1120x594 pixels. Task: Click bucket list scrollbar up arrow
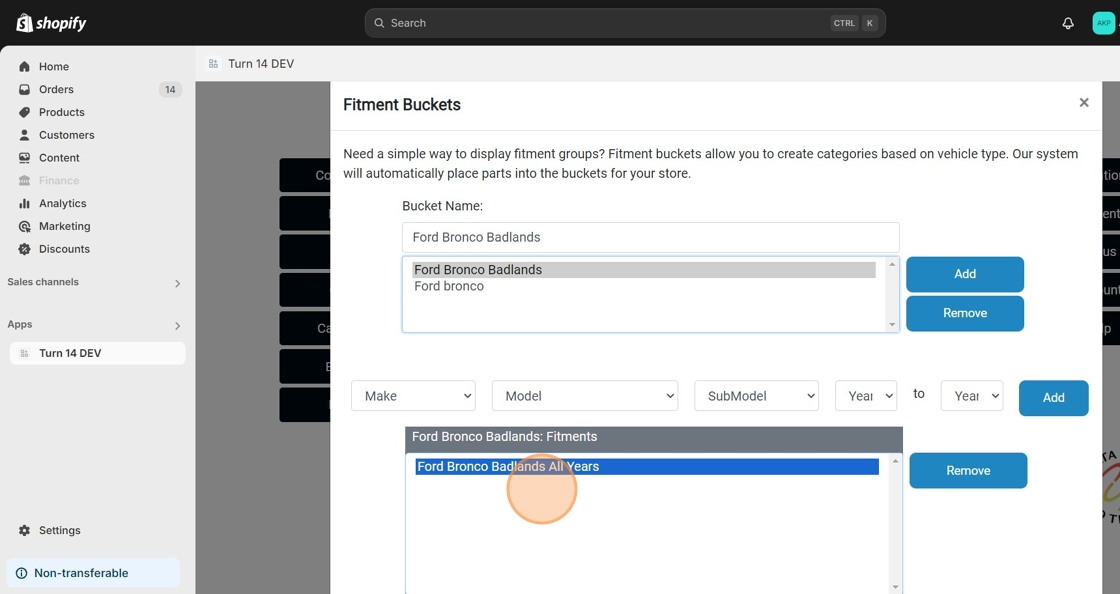point(892,264)
